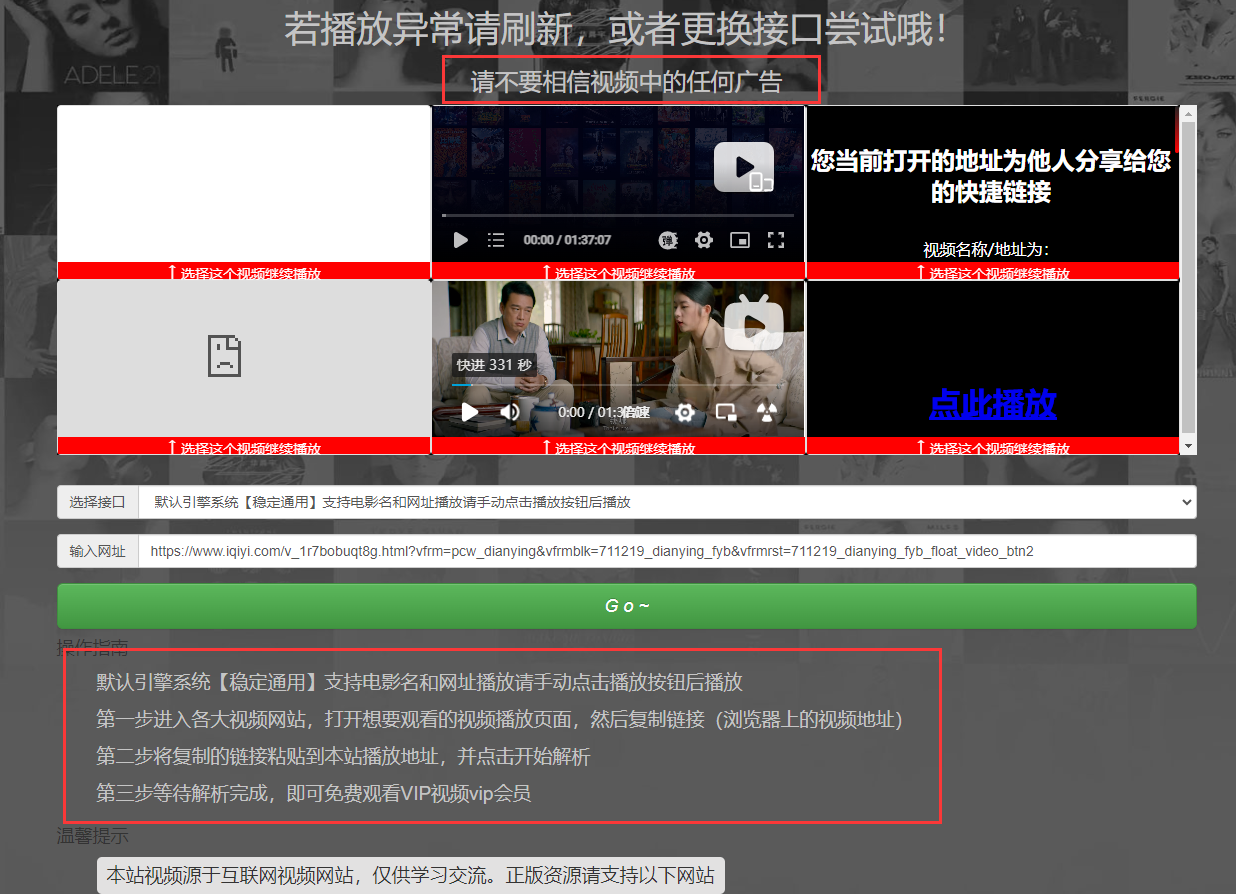Click the 选择接口 label
Viewport: 1236px width, 894px height.
pos(98,502)
